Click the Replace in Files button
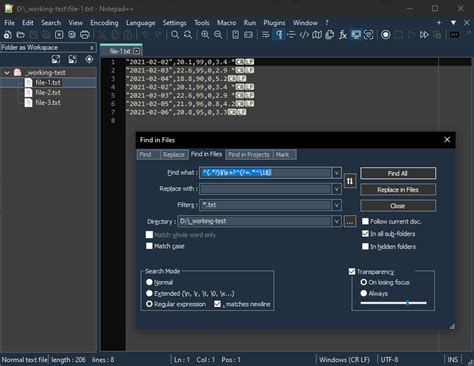Image resolution: width=474 pixels, height=366 pixels. (x=398, y=190)
